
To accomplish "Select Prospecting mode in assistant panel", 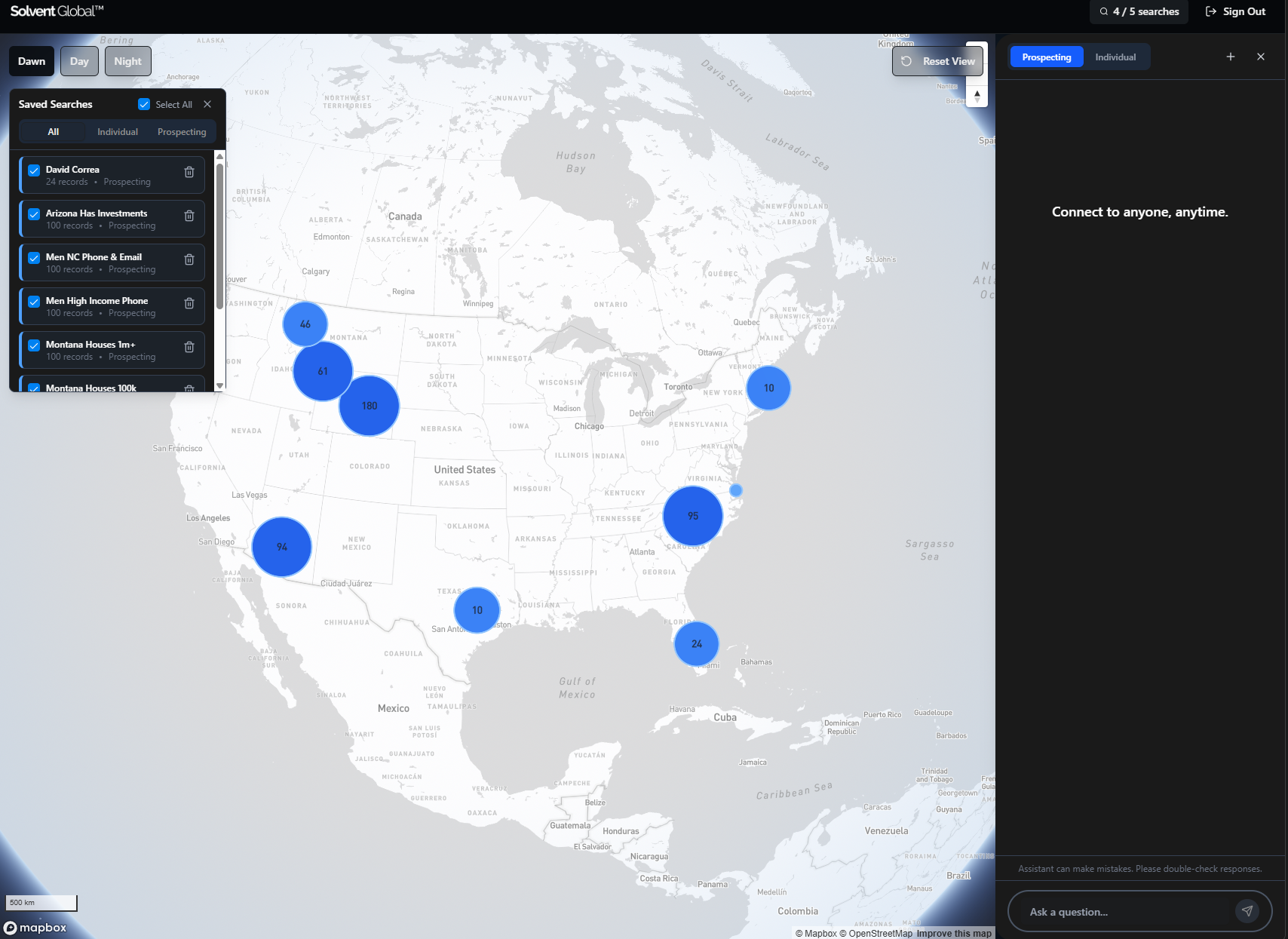I will pos(1047,57).
